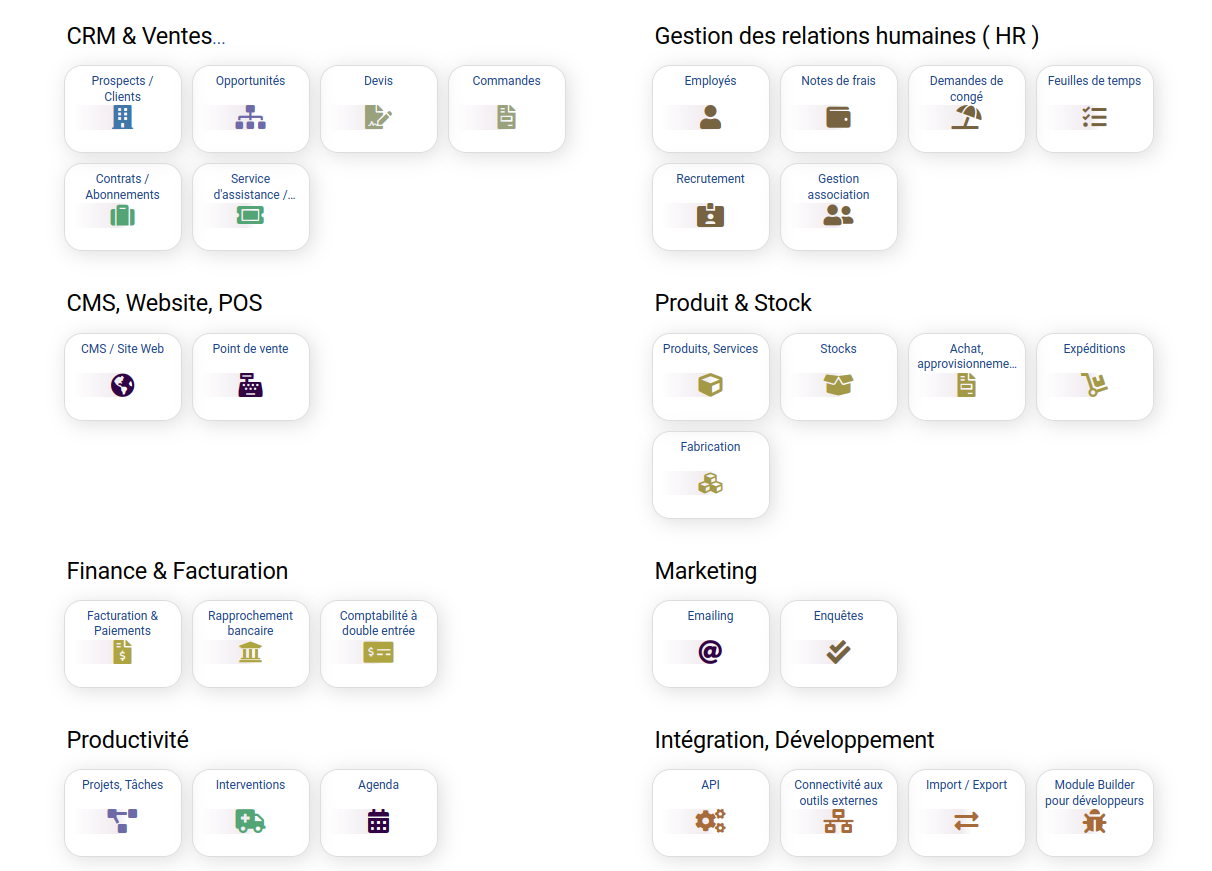1212x871 pixels.
Task: Click the Rapprochement bancaire bank icon
Action: click(250, 652)
